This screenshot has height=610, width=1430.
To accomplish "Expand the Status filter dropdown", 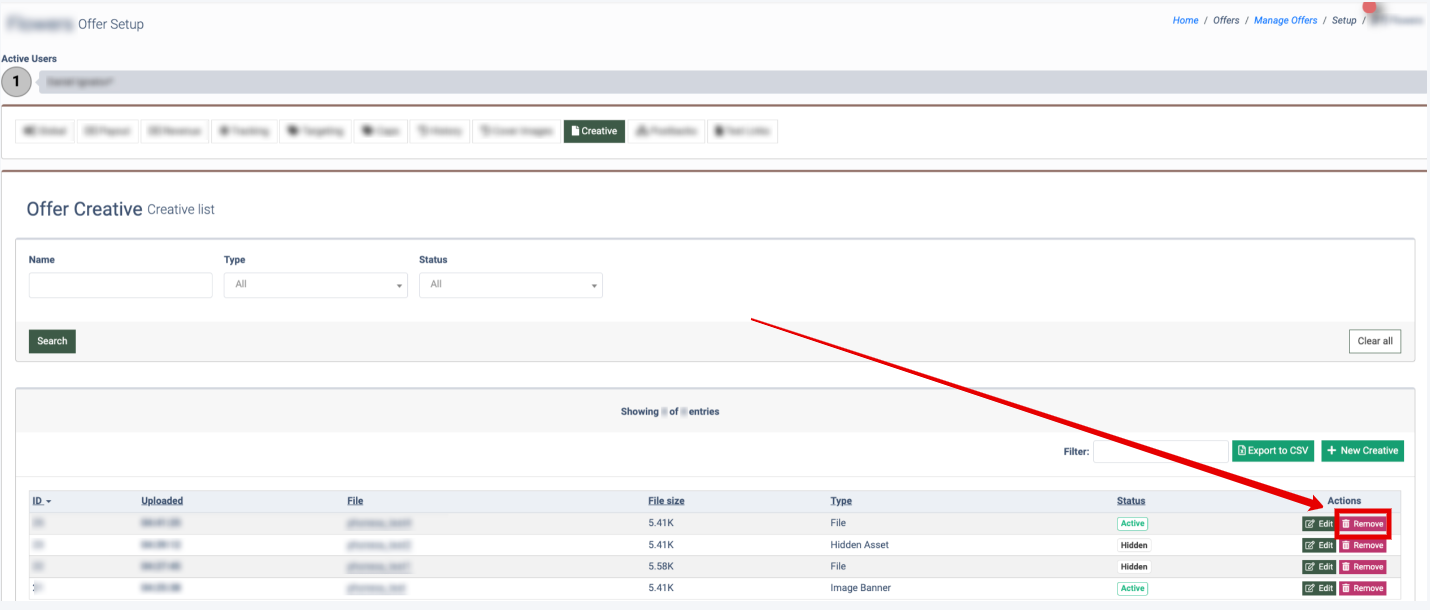I will point(510,285).
